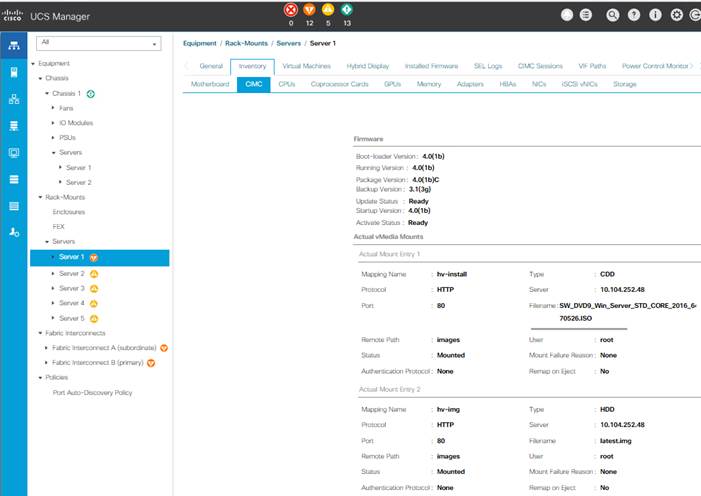701x496 pixels.
Task: Click the blank round icon in the header
Action: pyautogui.click(x=567, y=15)
